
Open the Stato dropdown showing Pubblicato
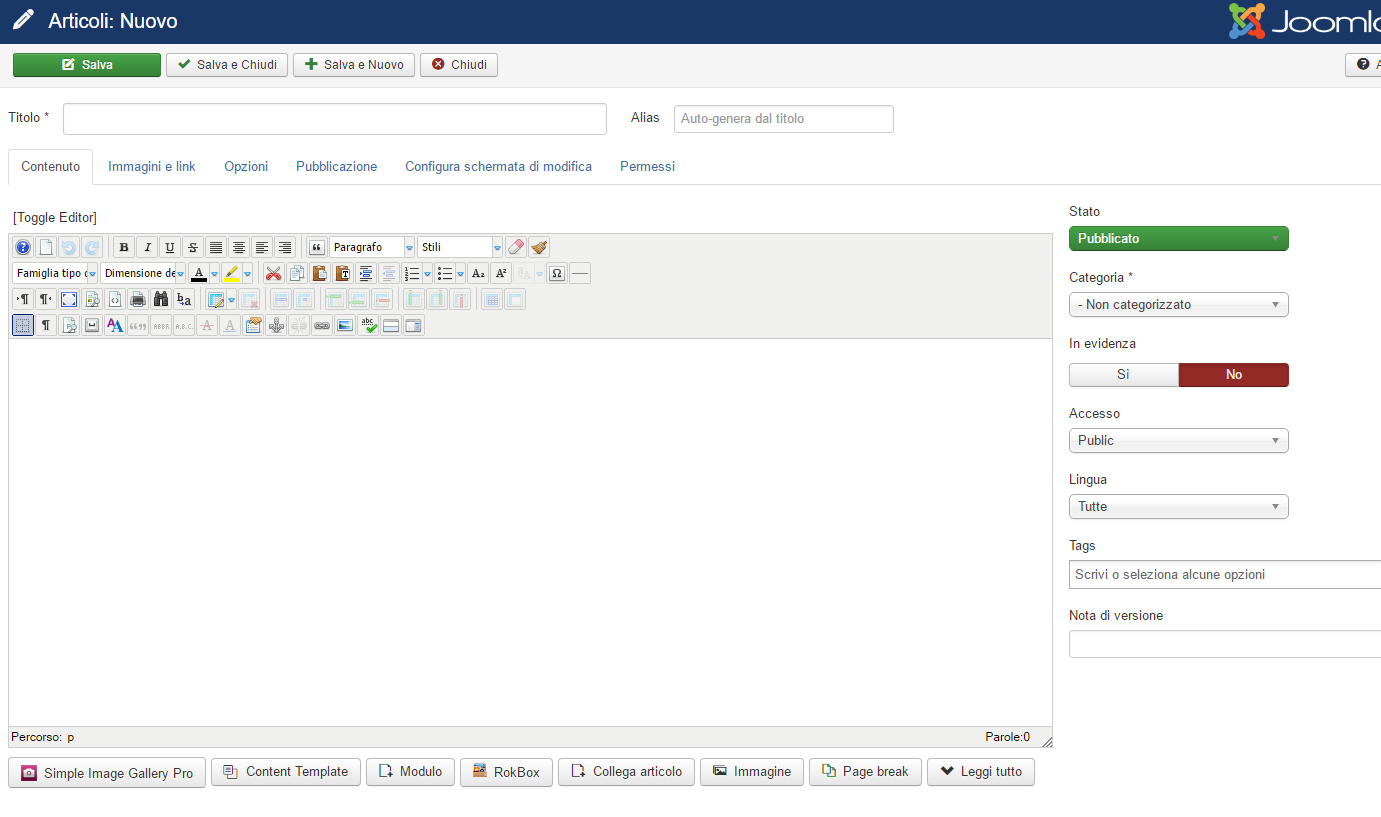(1178, 238)
